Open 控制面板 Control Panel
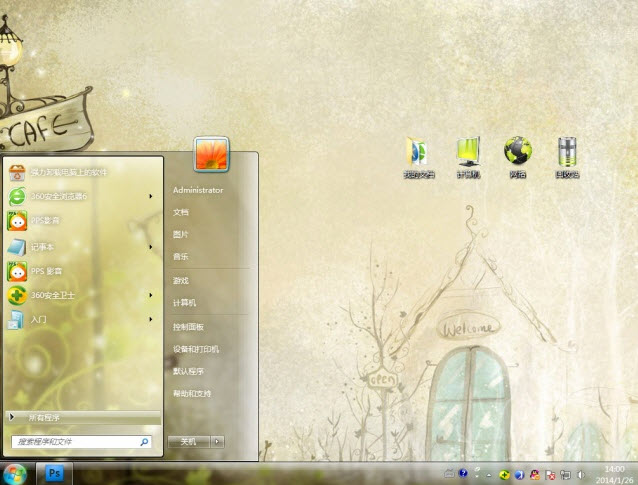 [188, 327]
